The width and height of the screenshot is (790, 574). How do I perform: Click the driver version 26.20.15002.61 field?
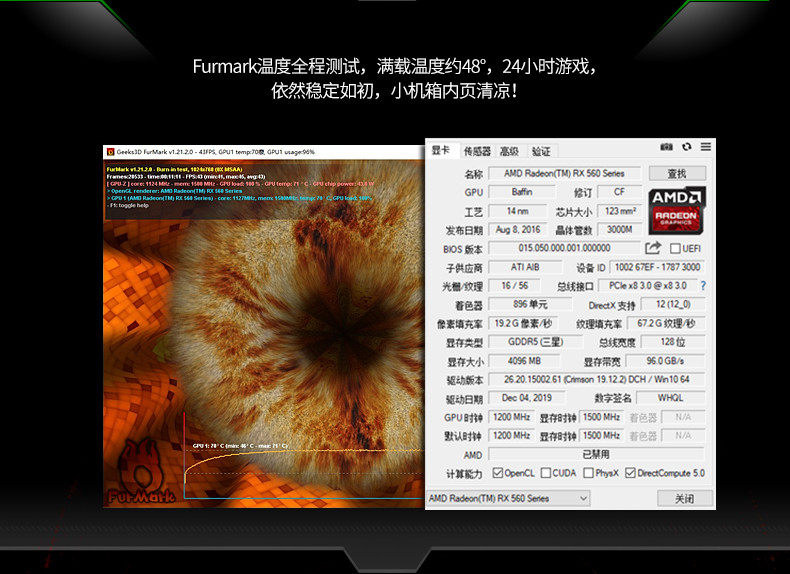click(x=597, y=379)
